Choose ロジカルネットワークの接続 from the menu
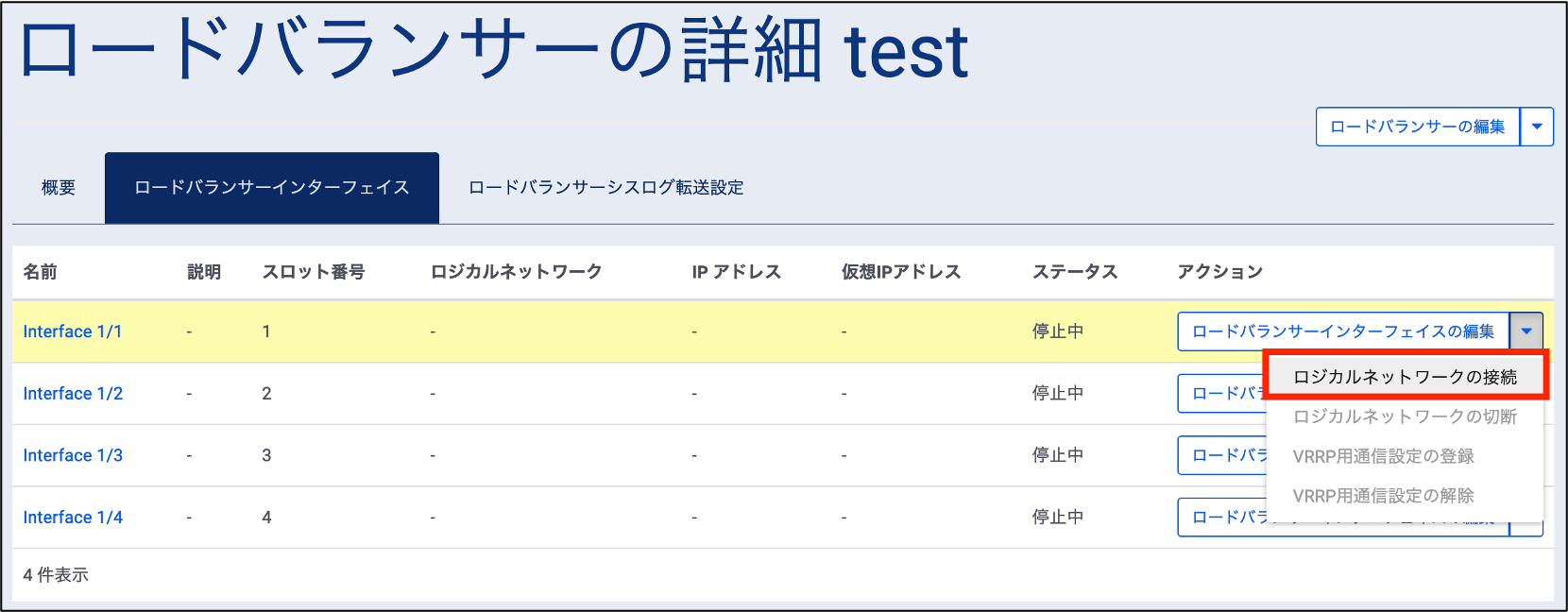 [1405, 377]
